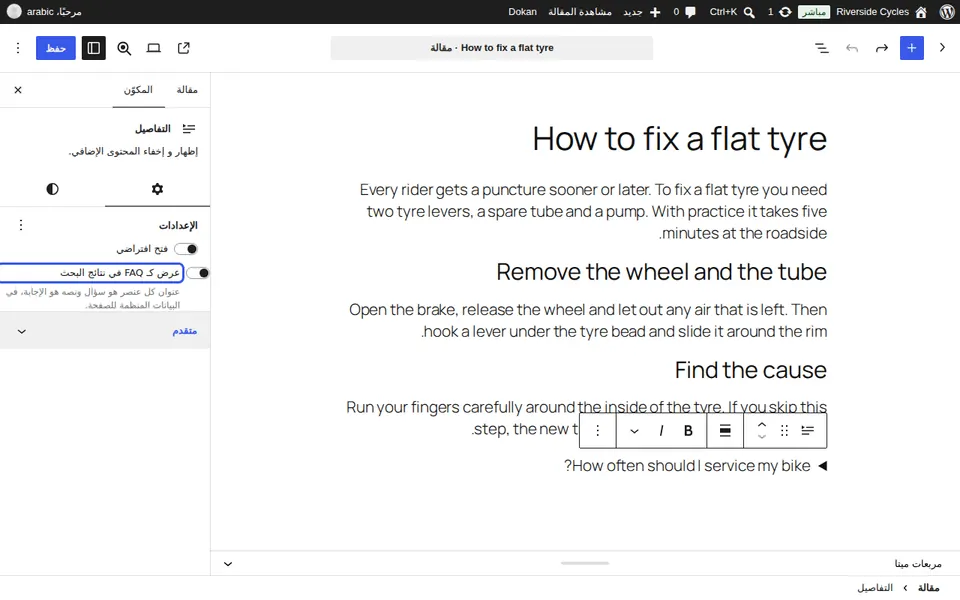Viewport: 960px width, 600px height.
Task: Switch to the "مقالة" post tab
Action: 187,90
